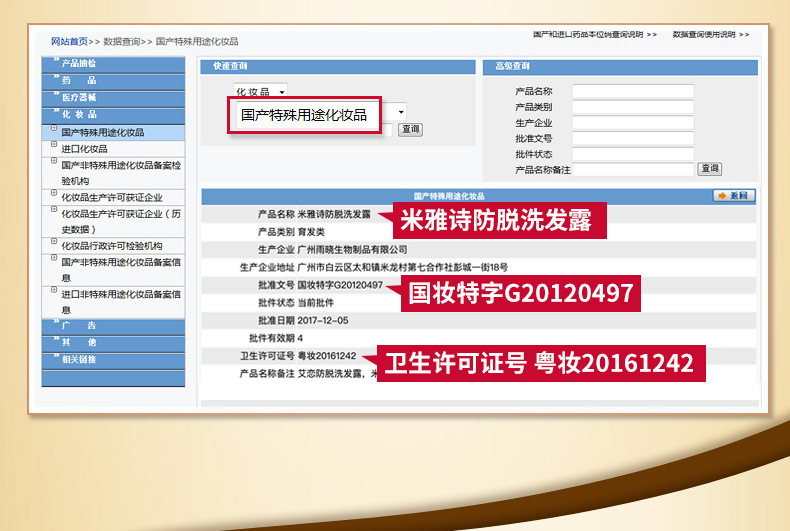790x531 pixels.
Task: Open 化妆品行政许可检验机构 tree item
Action: (112, 246)
